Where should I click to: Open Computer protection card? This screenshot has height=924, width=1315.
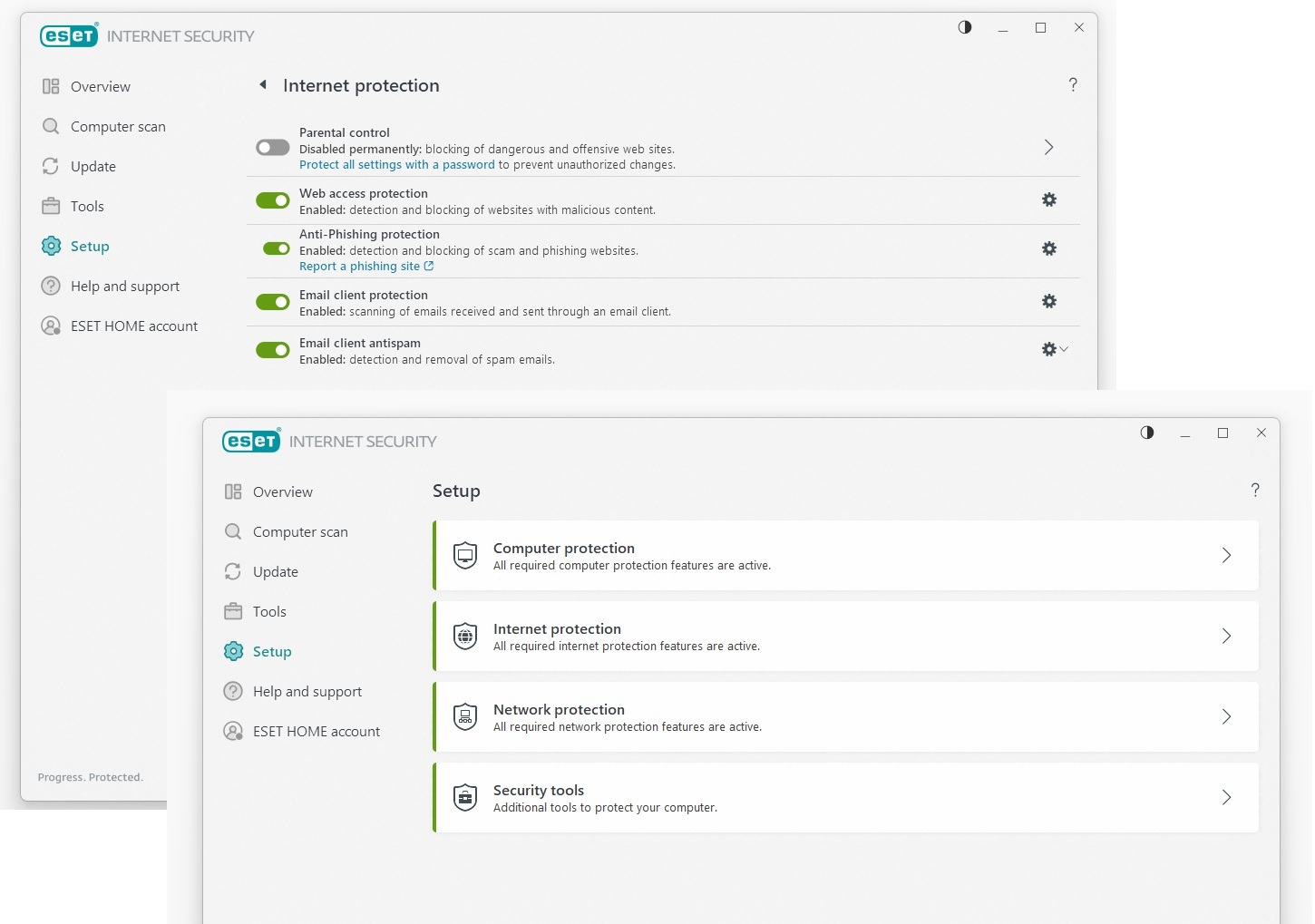pyautogui.click(x=846, y=556)
